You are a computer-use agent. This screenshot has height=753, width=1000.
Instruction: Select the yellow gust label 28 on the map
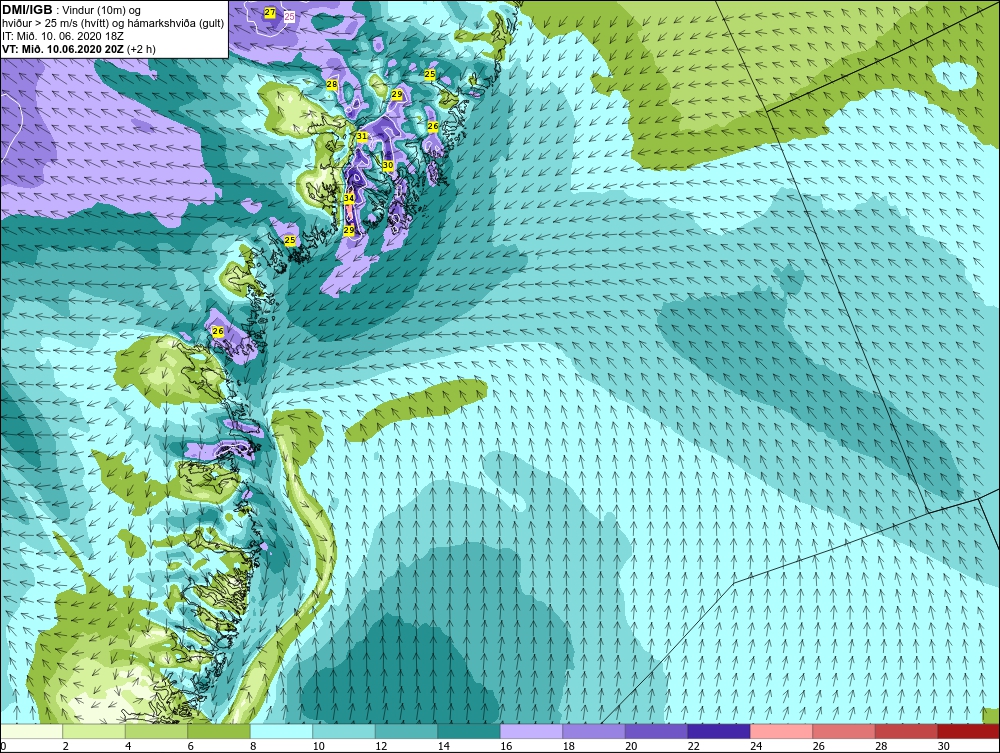(x=332, y=84)
